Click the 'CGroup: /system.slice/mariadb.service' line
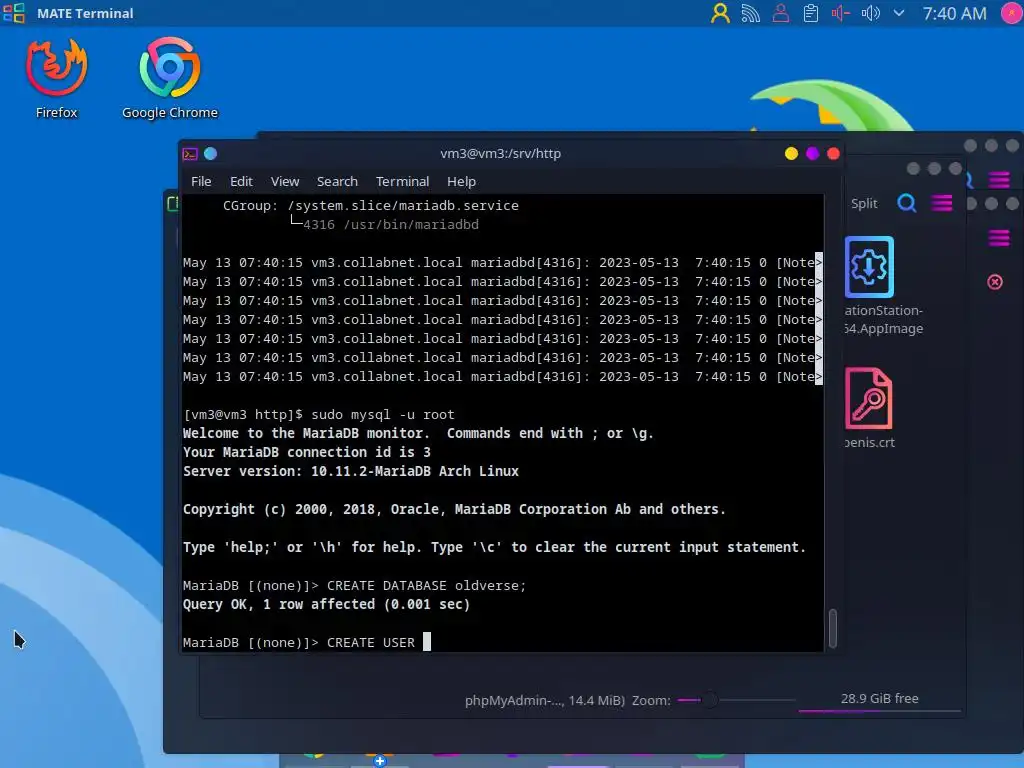This screenshot has height=768, width=1024. pyautogui.click(x=371, y=206)
